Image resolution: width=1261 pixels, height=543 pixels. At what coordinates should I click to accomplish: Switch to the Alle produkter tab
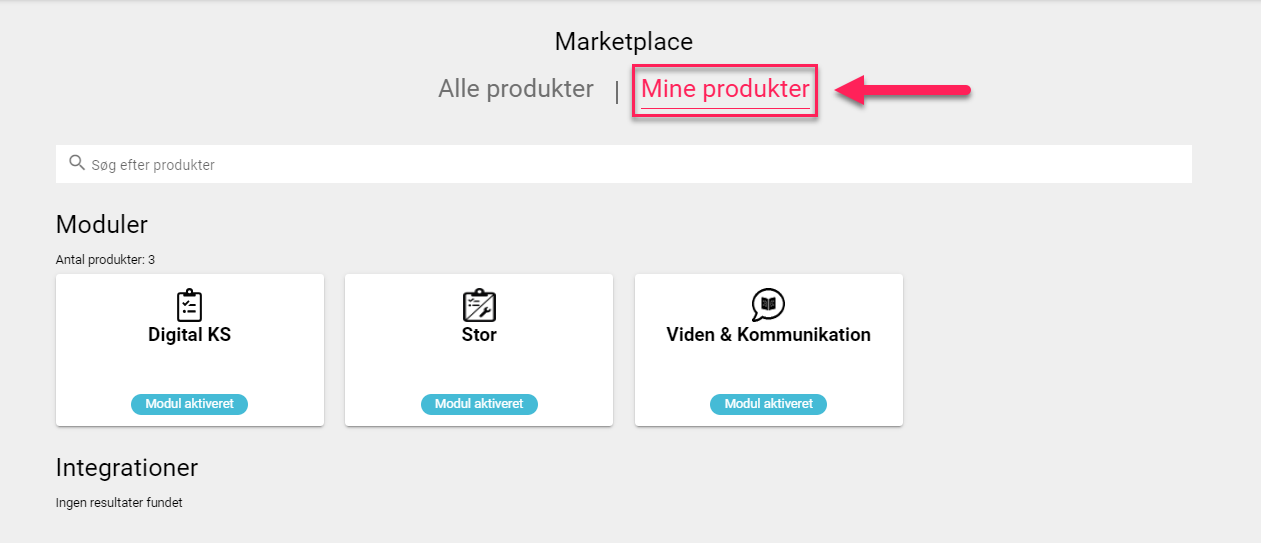516,89
